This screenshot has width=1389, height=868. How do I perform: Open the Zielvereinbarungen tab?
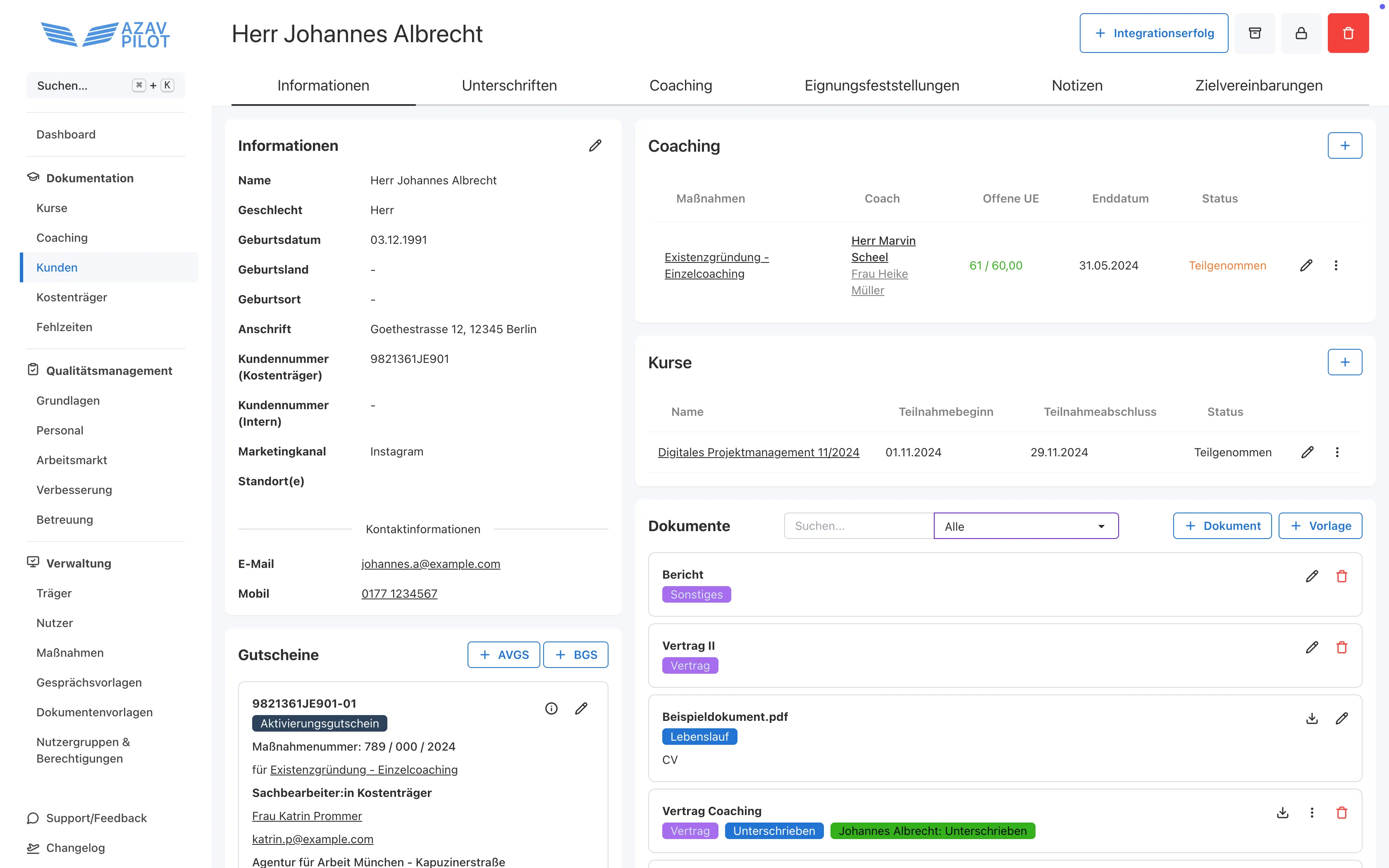(x=1258, y=86)
